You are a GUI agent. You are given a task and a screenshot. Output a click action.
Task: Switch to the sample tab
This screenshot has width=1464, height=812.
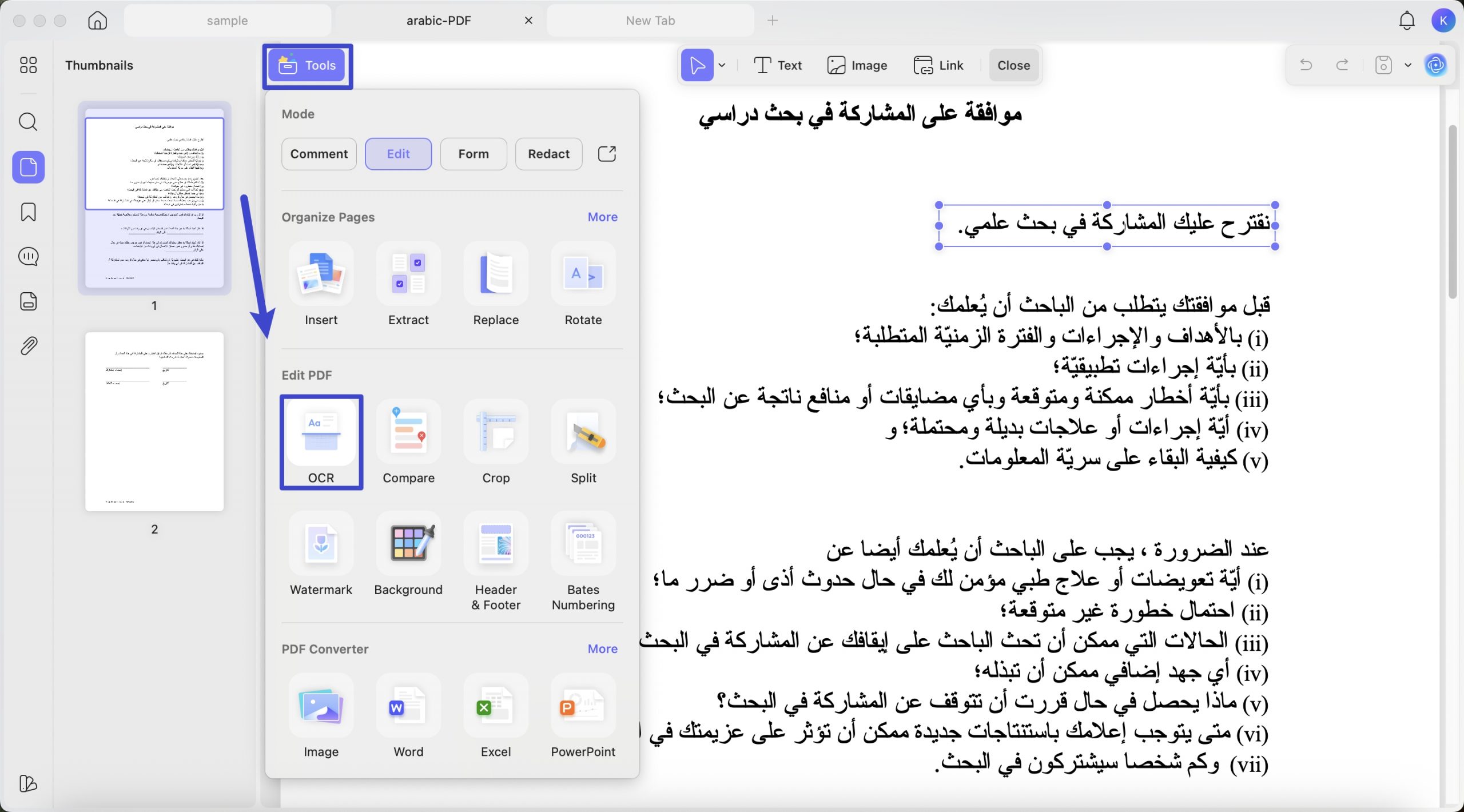[x=227, y=21]
